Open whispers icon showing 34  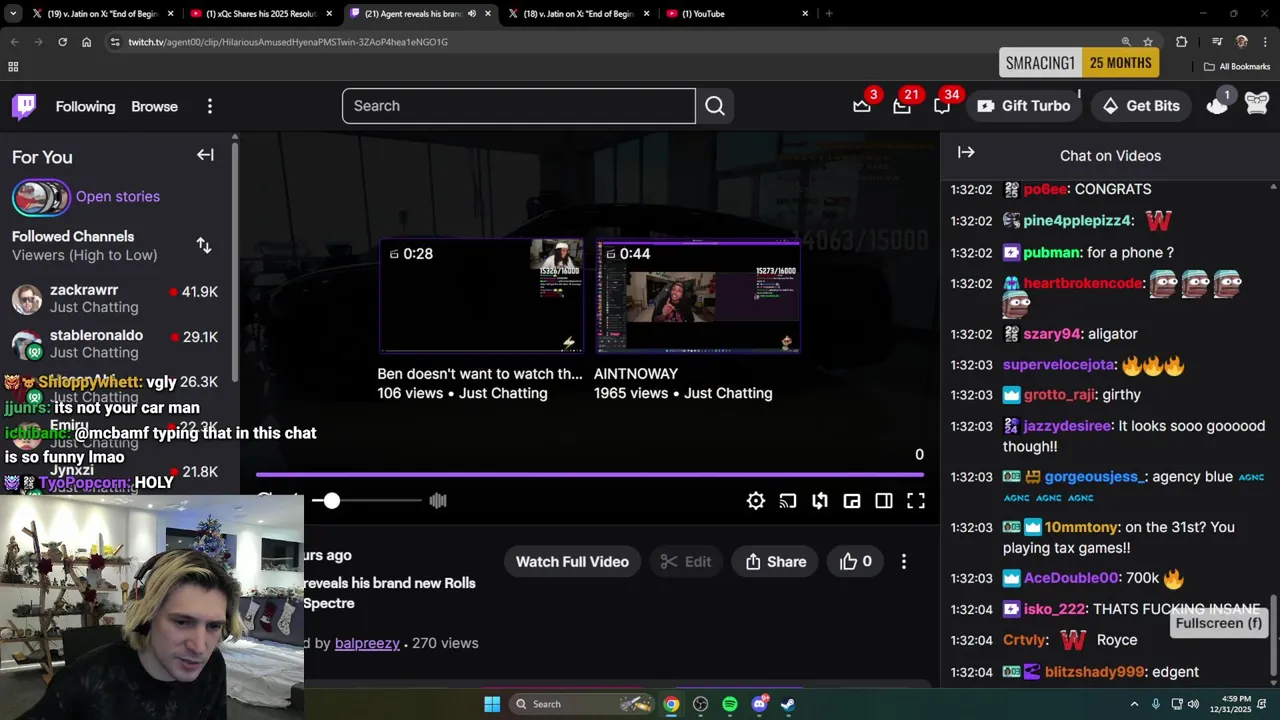[942, 106]
